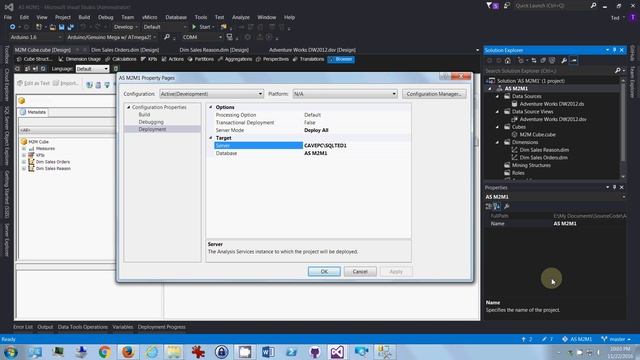This screenshot has height=360, width=640.
Task: Click the Firefox icon in the taskbar
Action: coord(128,352)
